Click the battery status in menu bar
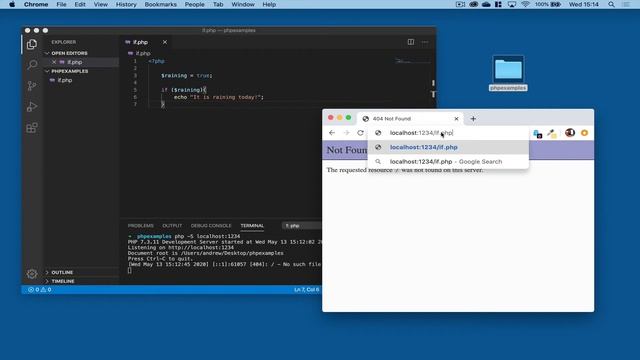The height and width of the screenshot is (360, 640). click(548, 4)
